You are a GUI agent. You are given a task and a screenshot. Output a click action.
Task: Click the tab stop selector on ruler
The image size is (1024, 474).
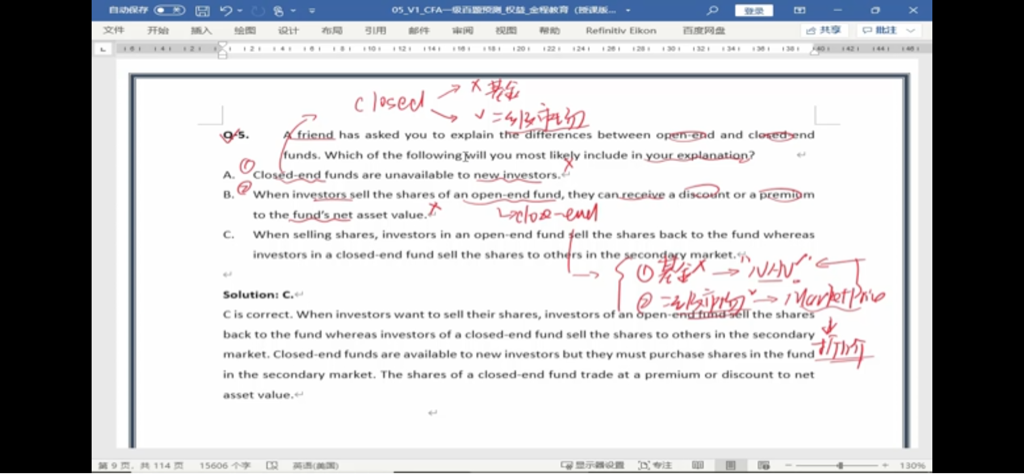point(103,48)
